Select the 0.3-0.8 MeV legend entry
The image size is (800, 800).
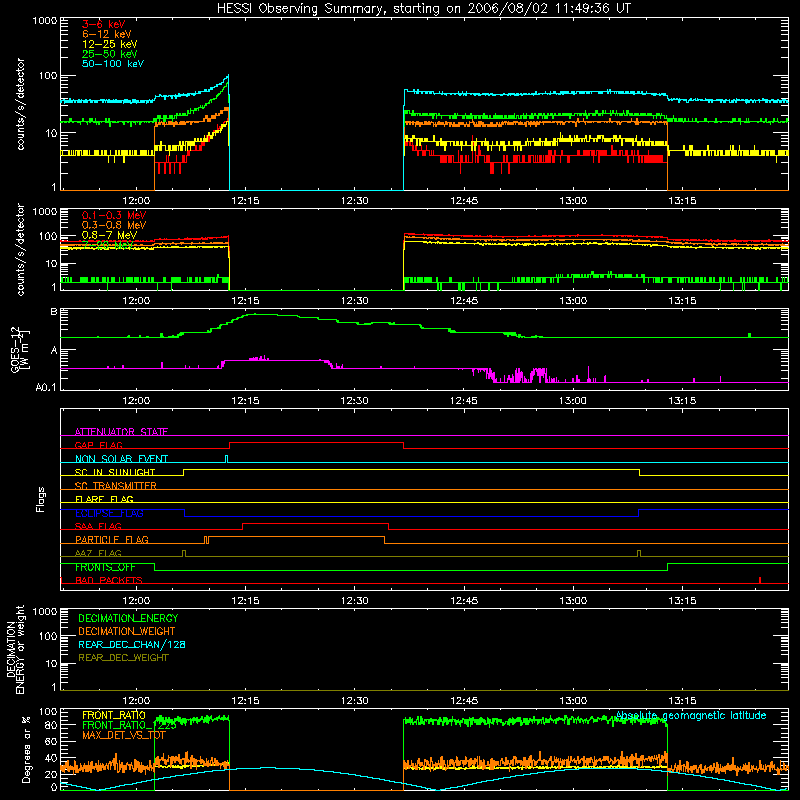113,225
